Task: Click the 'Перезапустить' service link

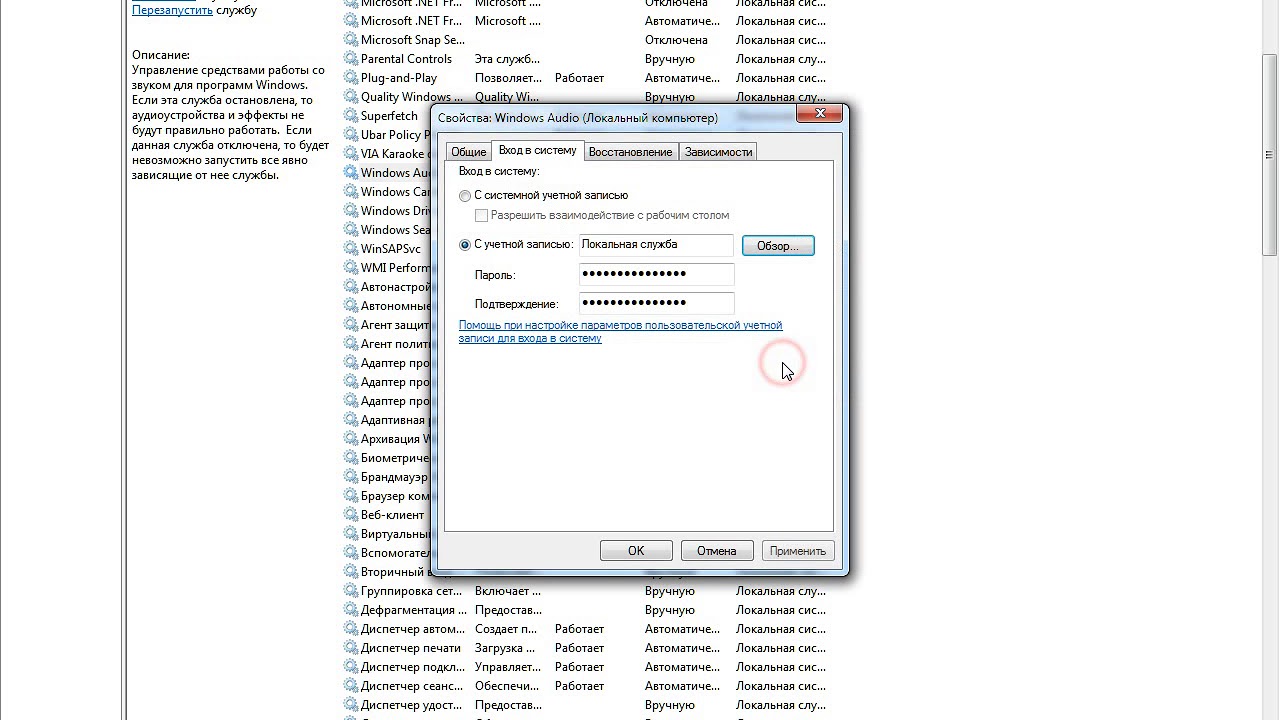Action: (172, 10)
